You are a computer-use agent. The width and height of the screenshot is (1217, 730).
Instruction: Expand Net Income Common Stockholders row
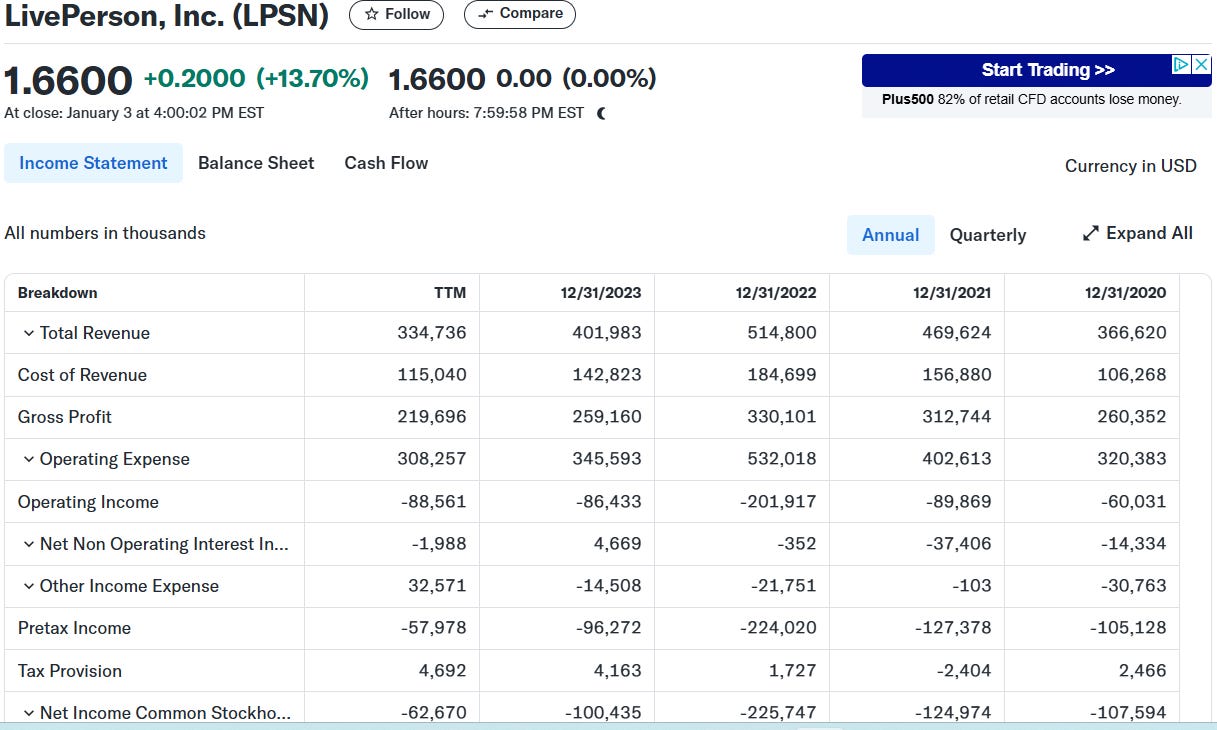click(x=28, y=713)
